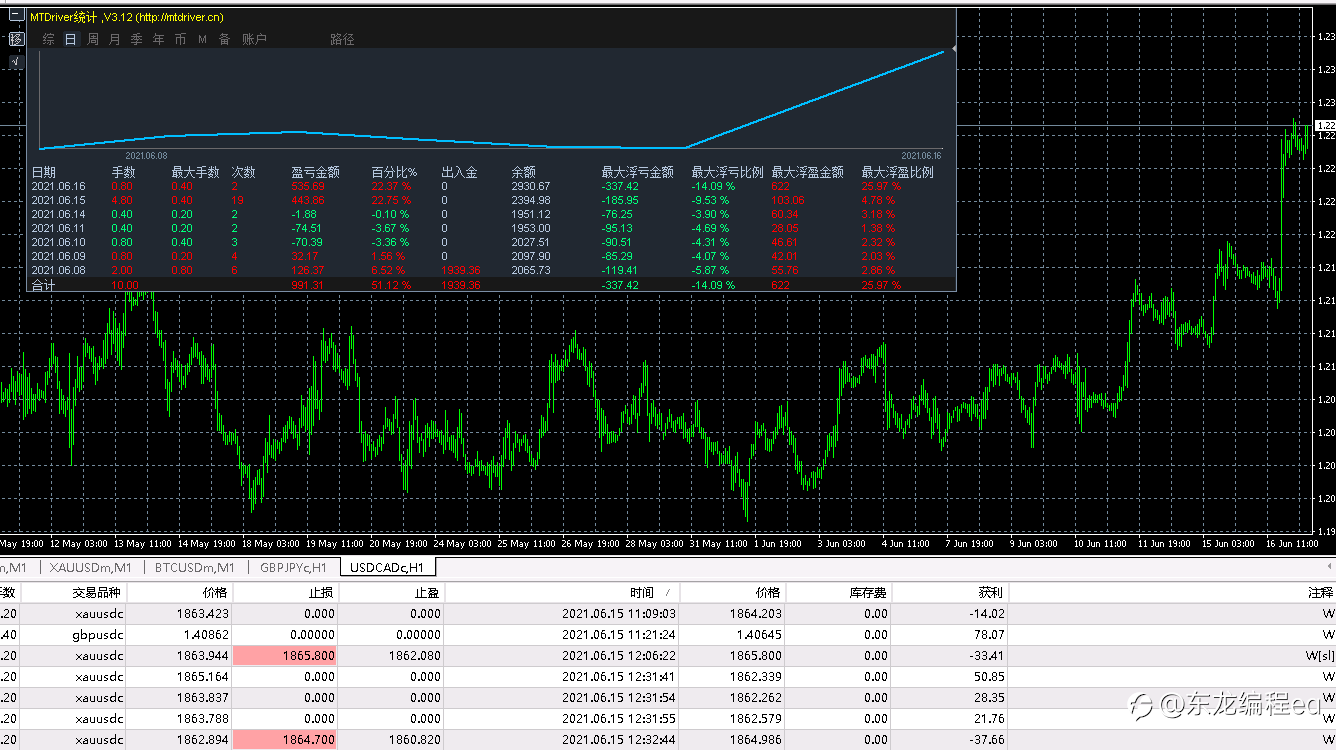This screenshot has height=750, width=1336.
Task: Click profit value 78.07
Action: click(x=987, y=634)
